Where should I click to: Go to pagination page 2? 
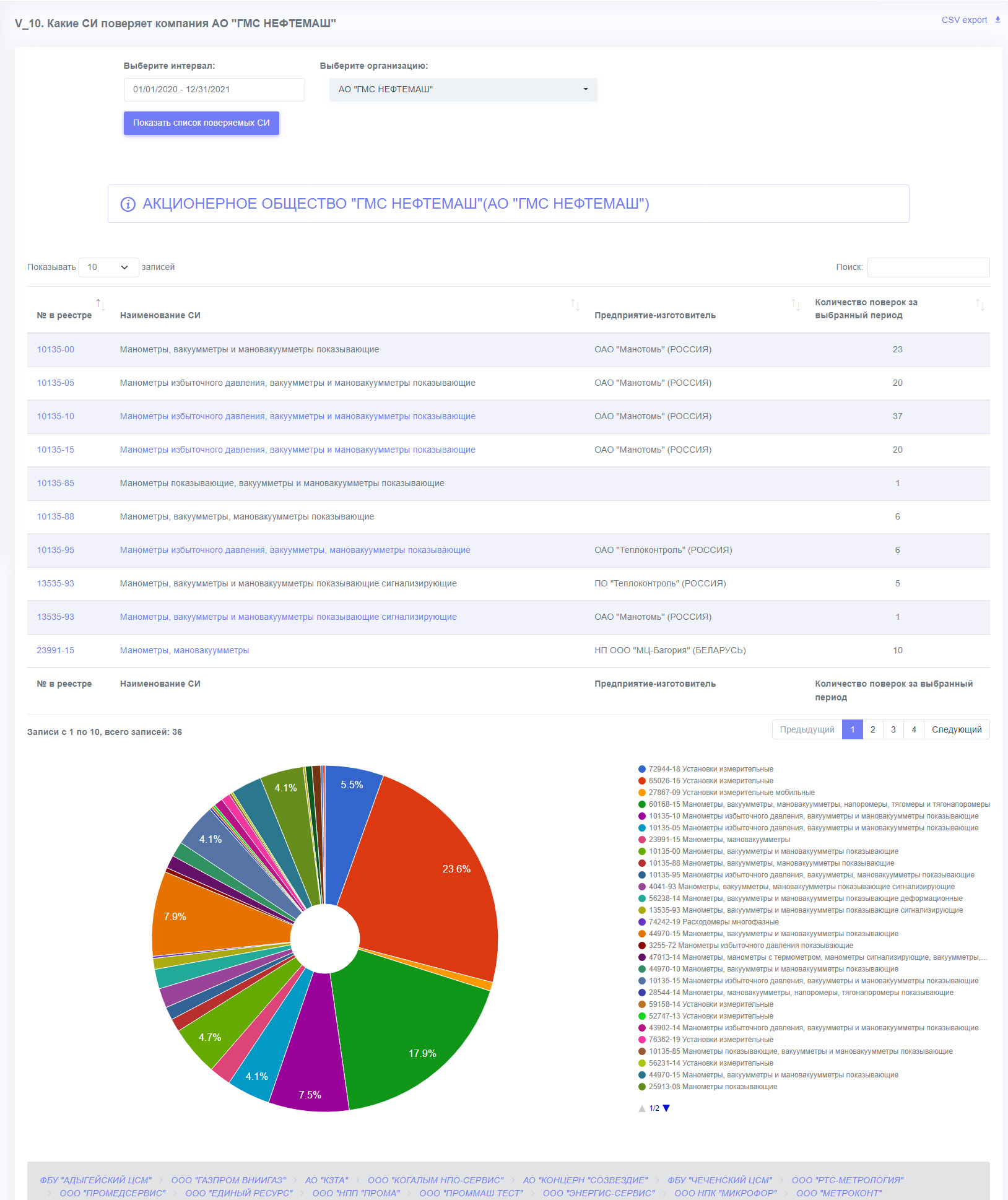pyautogui.click(x=873, y=729)
